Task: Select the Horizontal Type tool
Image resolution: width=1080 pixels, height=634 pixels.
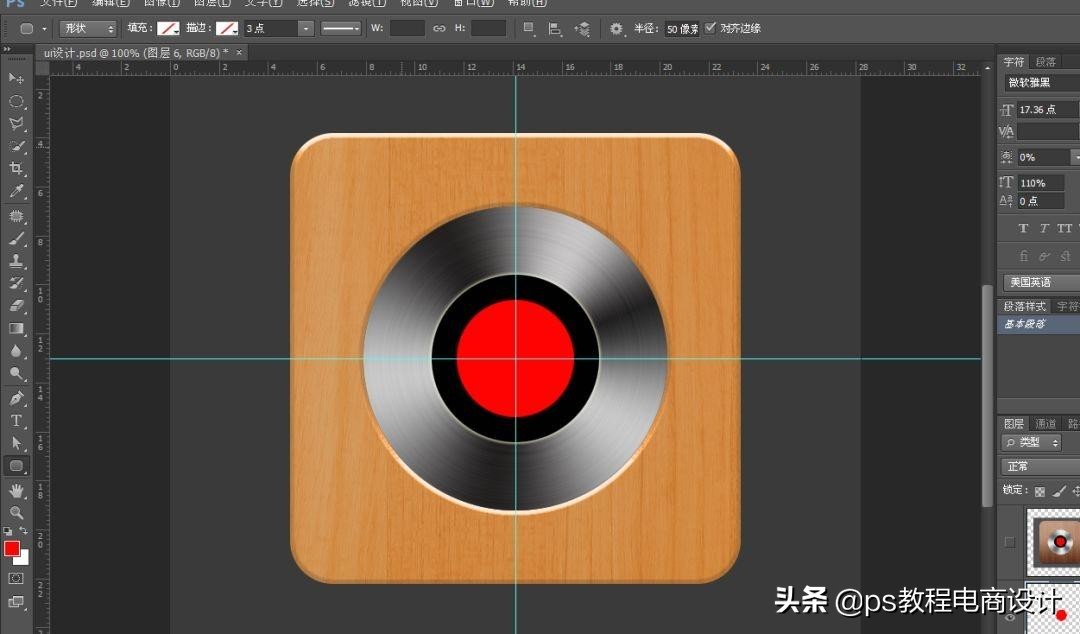Action: tap(16, 422)
